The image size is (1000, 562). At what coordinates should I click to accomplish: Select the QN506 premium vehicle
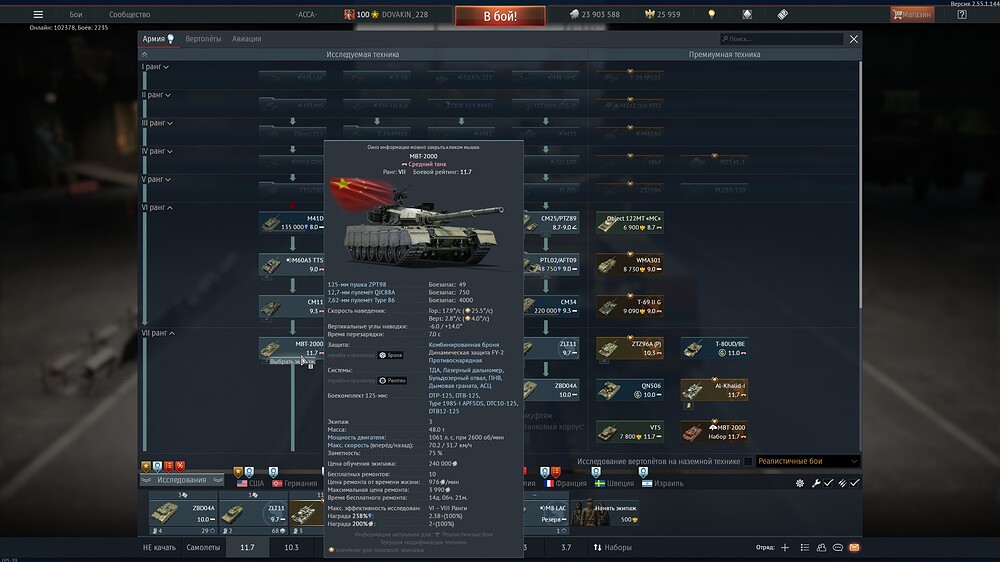[x=630, y=390]
